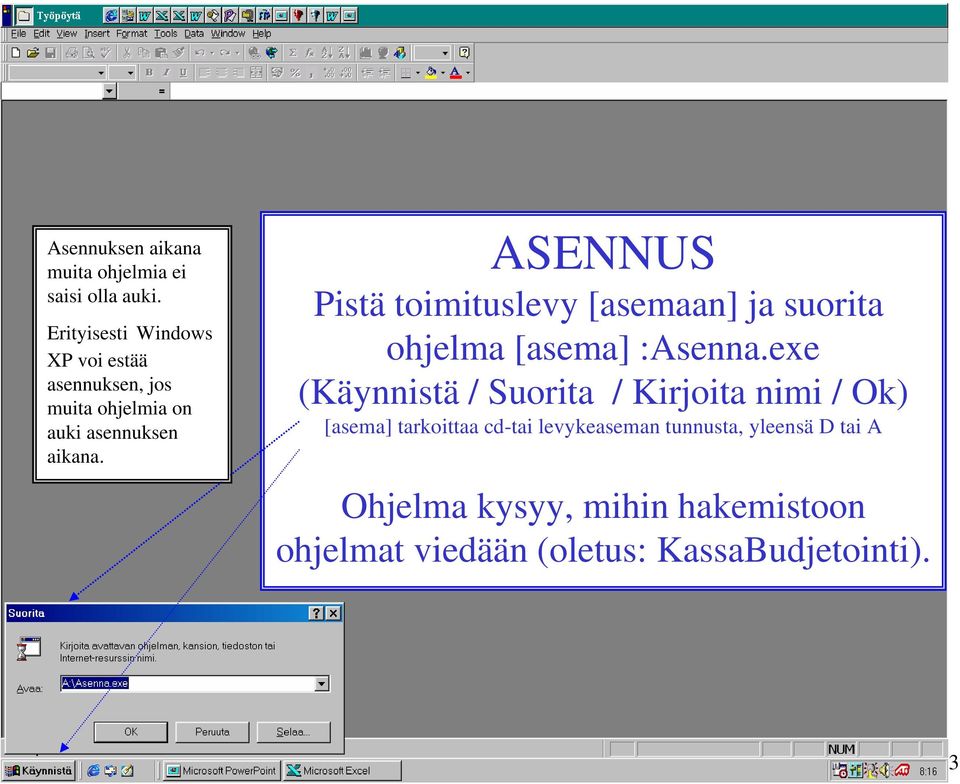Click the Web Toolbar globe icon
Viewport: 960px width, 784px height.
[x=271, y=53]
